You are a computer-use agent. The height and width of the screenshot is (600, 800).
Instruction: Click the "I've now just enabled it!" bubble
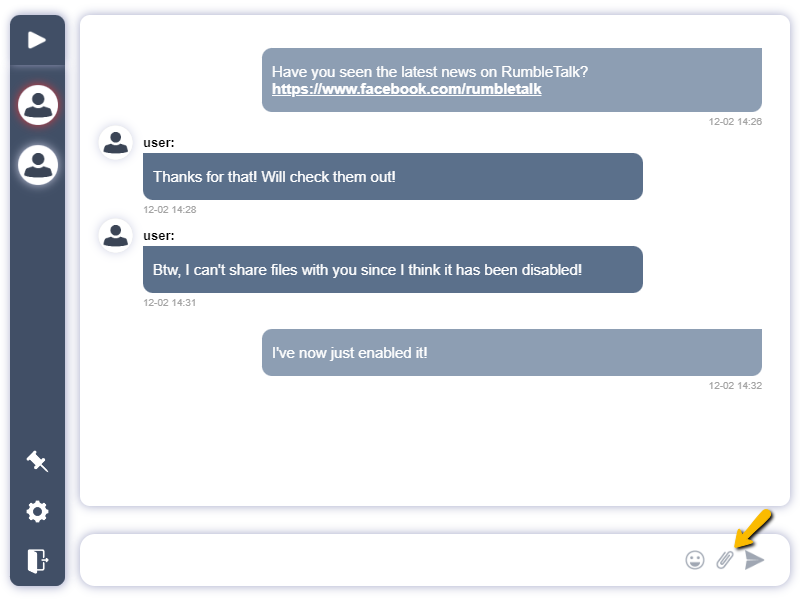pos(511,353)
